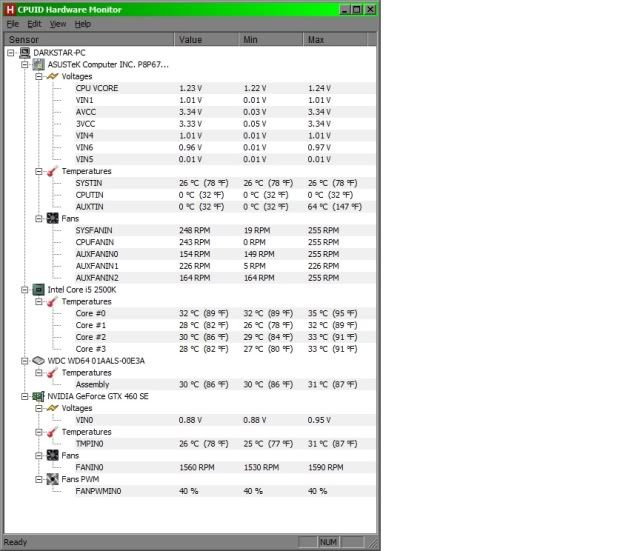The image size is (640, 551).
Task: Click the NVIDIA Temperatures thermometer icon
Action: pos(52,431)
